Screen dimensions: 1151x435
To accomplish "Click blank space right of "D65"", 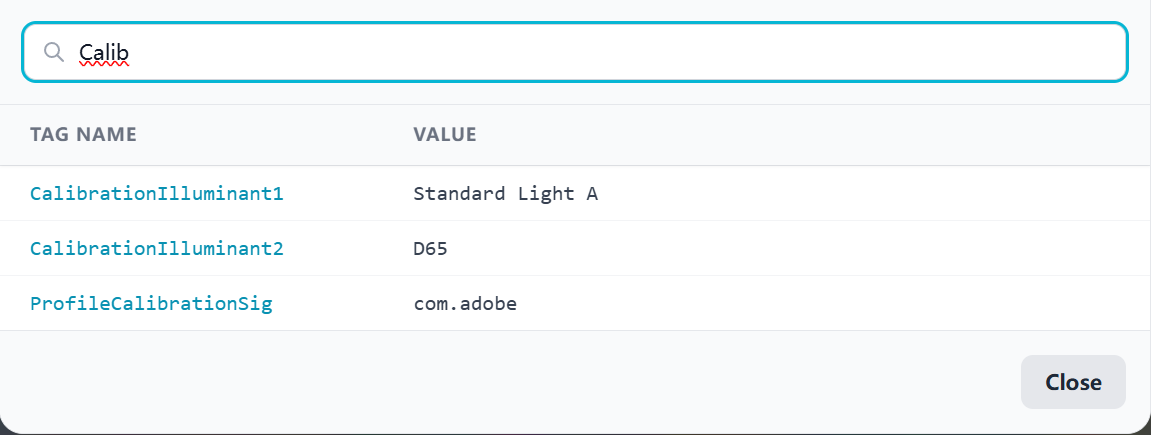I will (800, 249).
